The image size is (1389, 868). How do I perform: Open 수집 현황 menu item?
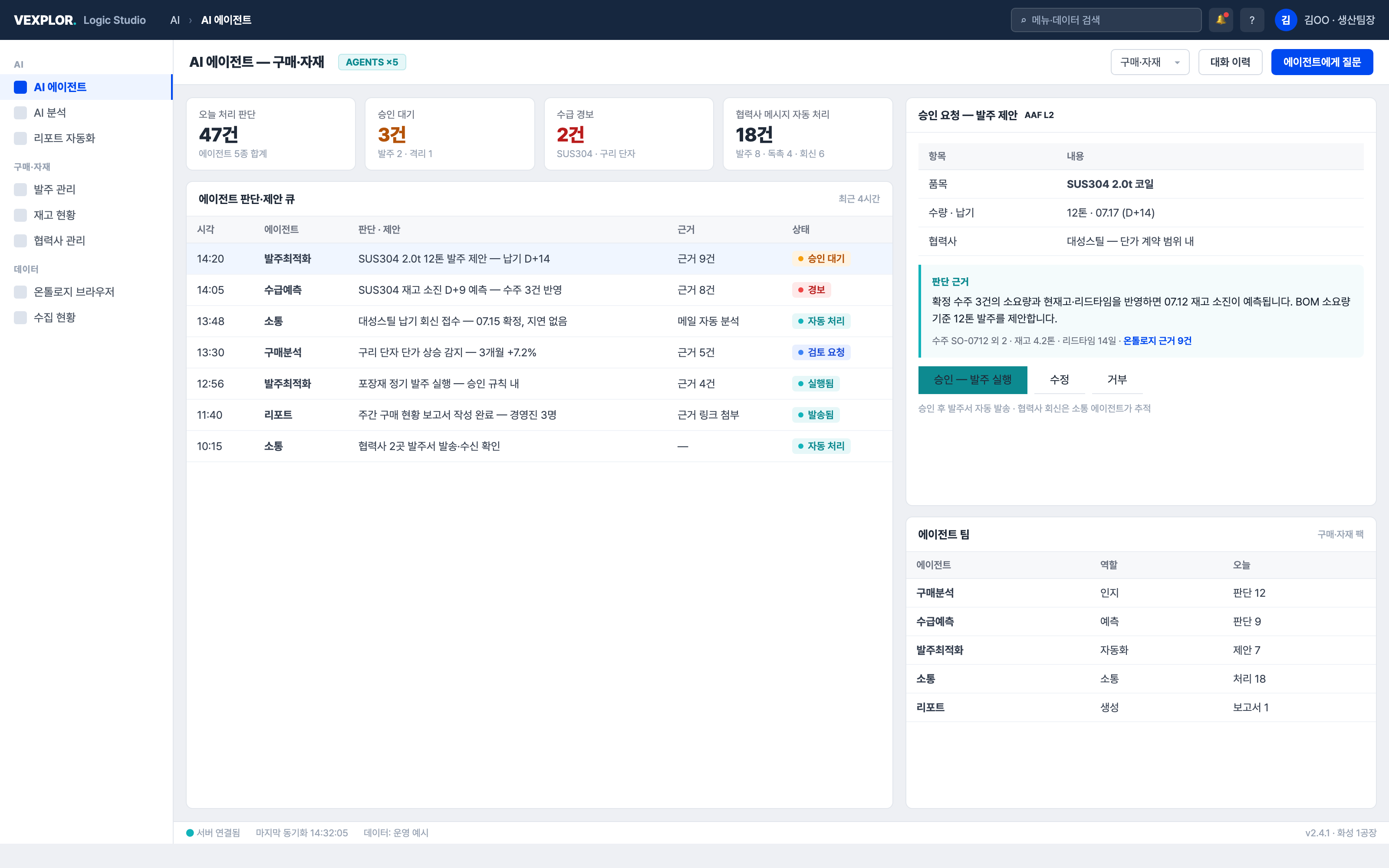(x=86, y=317)
